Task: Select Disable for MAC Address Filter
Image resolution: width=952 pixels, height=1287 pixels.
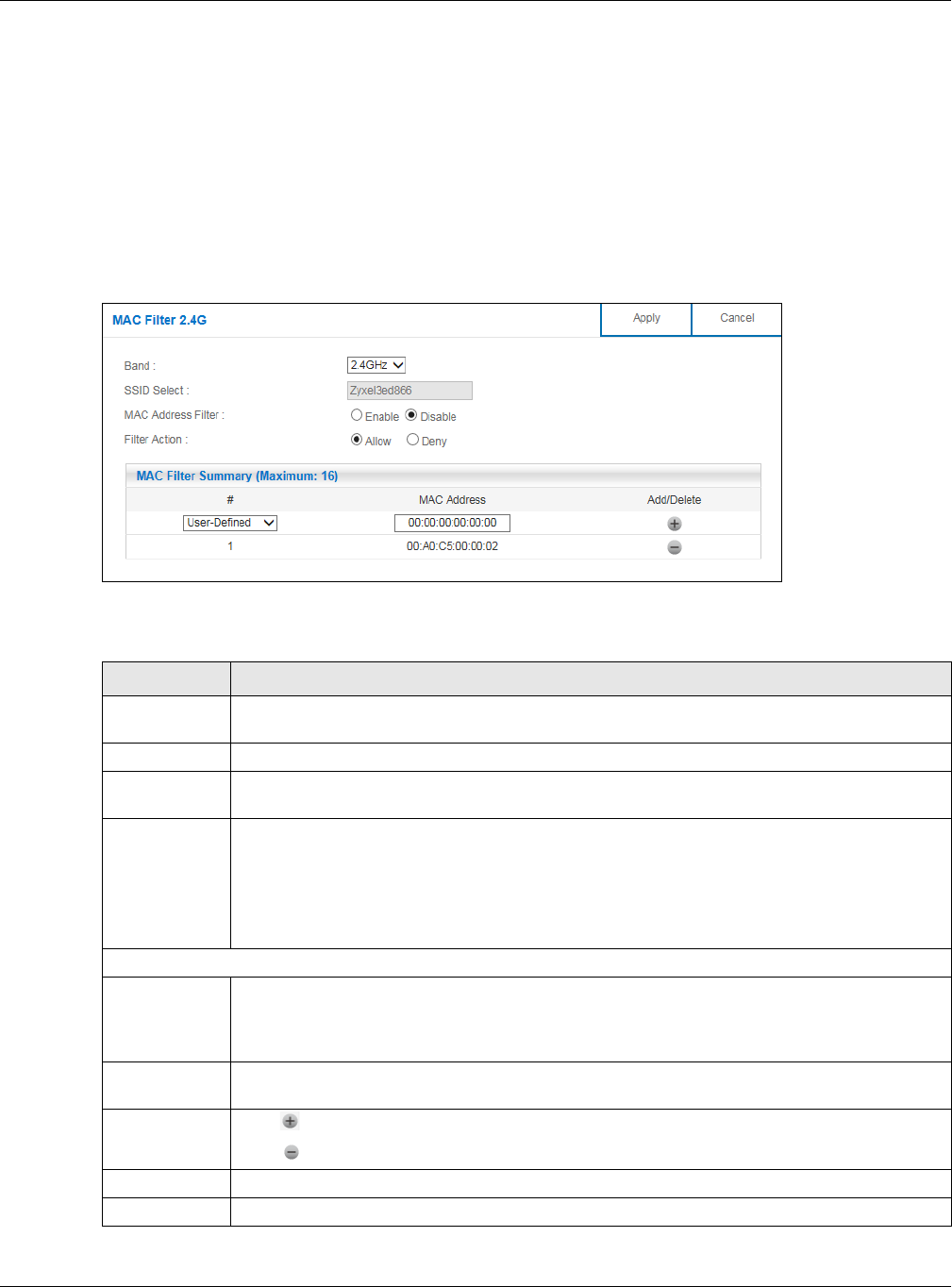Action: coord(411,415)
